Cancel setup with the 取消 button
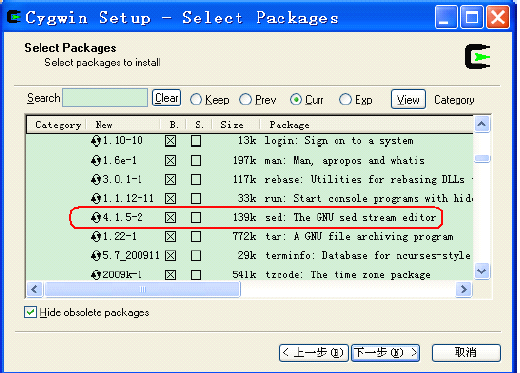The image size is (520, 373). 466,353
